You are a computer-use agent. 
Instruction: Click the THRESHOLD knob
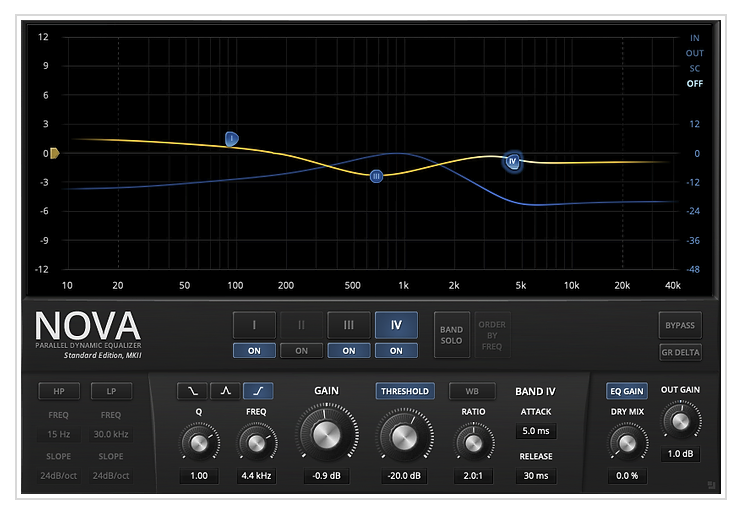(x=404, y=437)
